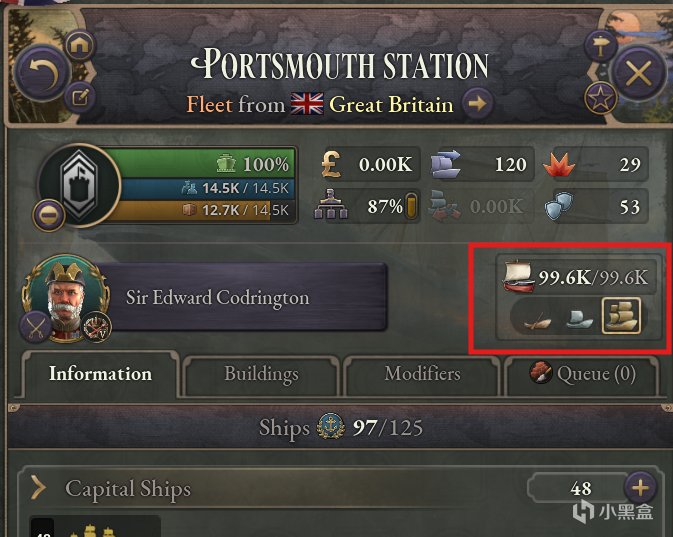Select the middle ship supply mode option
This screenshot has width=673, height=537.
pos(580,317)
